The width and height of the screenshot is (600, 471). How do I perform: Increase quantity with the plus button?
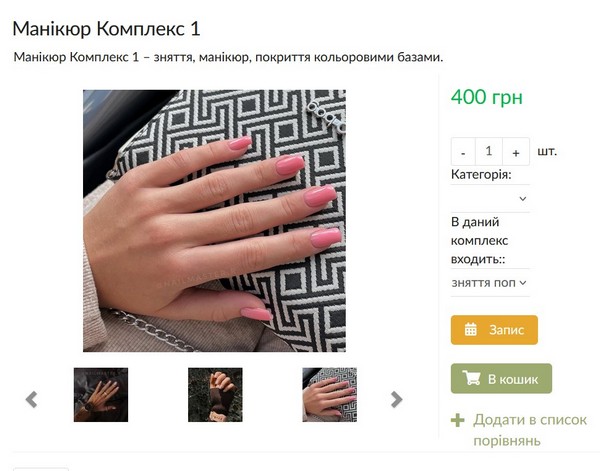[x=516, y=152]
